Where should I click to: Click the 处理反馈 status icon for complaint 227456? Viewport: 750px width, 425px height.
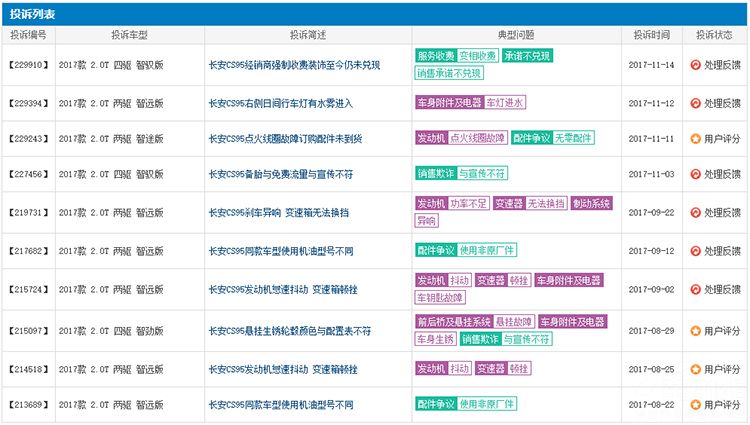(695, 174)
